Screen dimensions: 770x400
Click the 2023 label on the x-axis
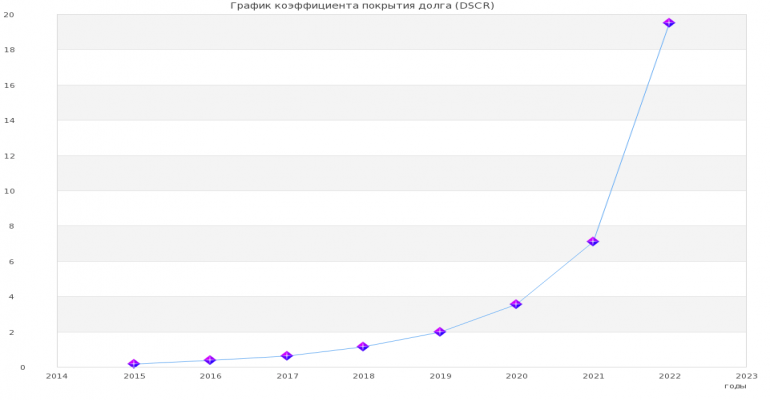[x=746, y=376]
